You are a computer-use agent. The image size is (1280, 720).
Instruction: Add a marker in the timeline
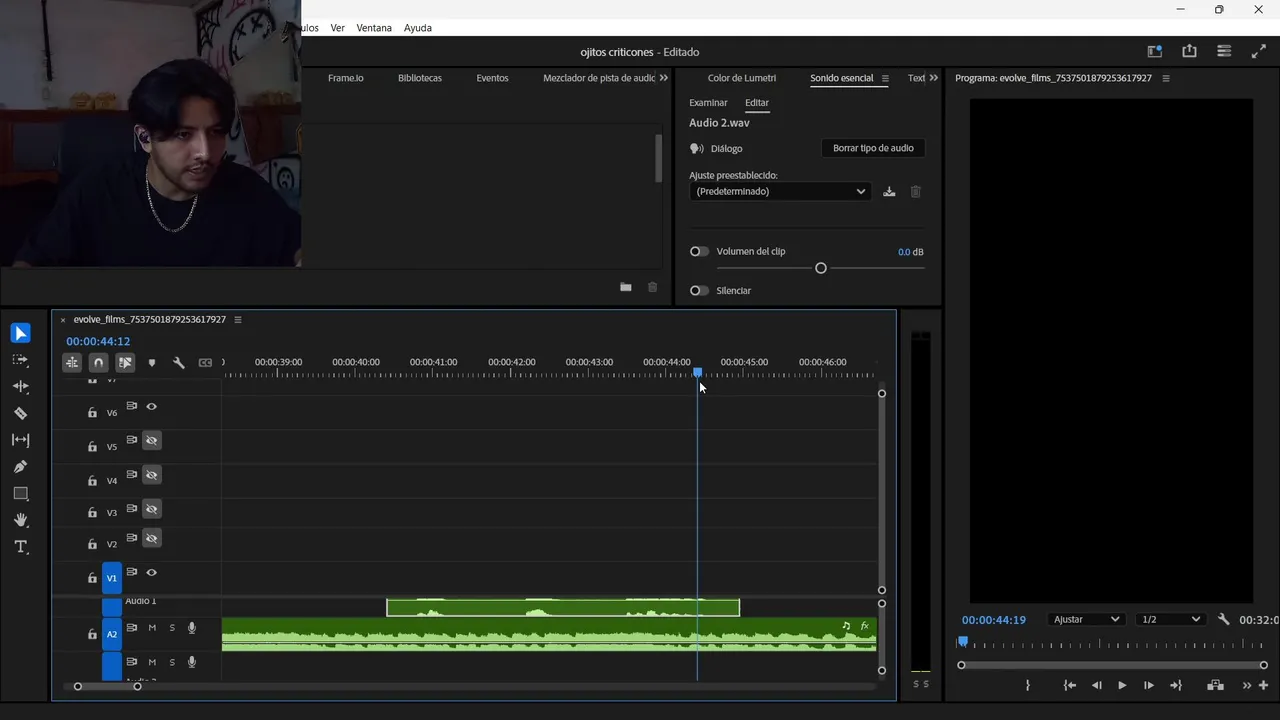152,363
